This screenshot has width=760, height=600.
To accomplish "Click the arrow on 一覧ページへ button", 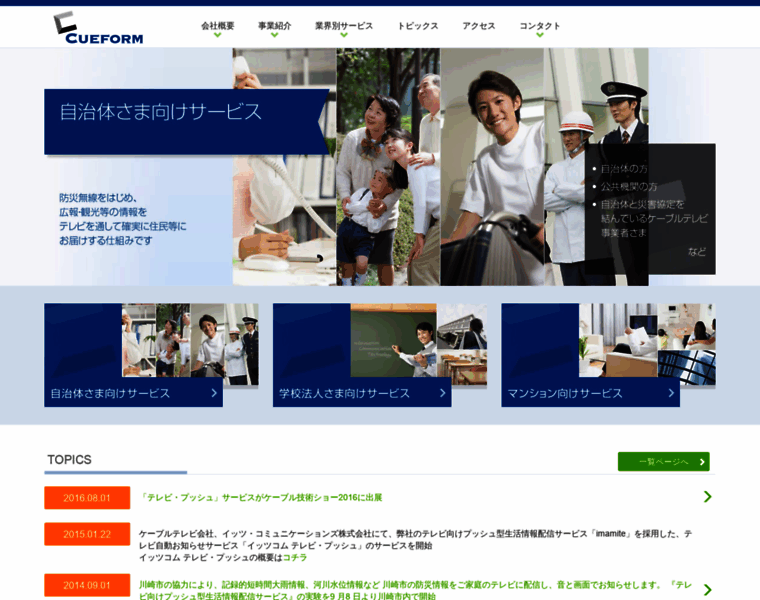I will point(702,462).
